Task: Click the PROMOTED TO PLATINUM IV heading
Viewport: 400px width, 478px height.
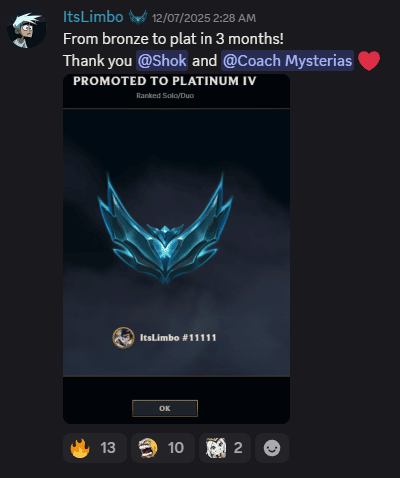Action: pyautogui.click(x=165, y=81)
